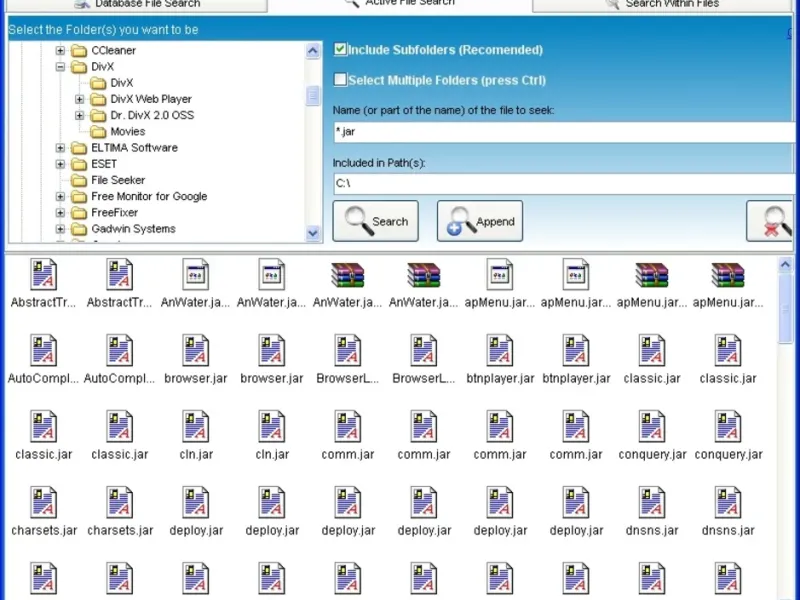The height and width of the screenshot is (600, 800).
Task: Click cln.jar icon next to comm.jar
Action: pyautogui.click(x=271, y=427)
